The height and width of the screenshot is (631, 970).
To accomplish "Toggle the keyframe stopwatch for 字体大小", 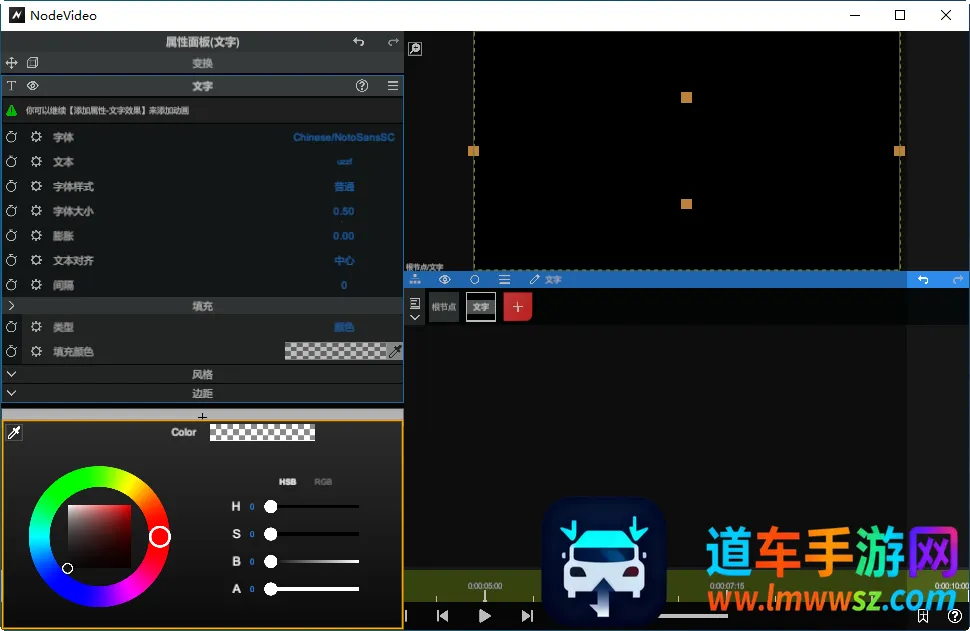I will pyautogui.click(x=12, y=211).
